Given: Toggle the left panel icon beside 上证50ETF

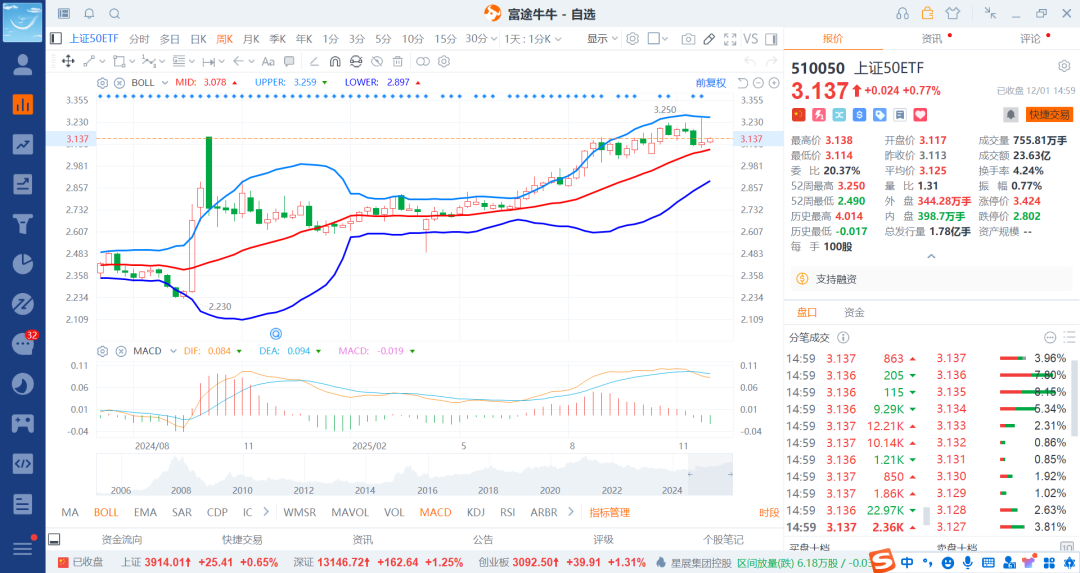Looking at the screenshot, I should pyautogui.click(x=56, y=39).
